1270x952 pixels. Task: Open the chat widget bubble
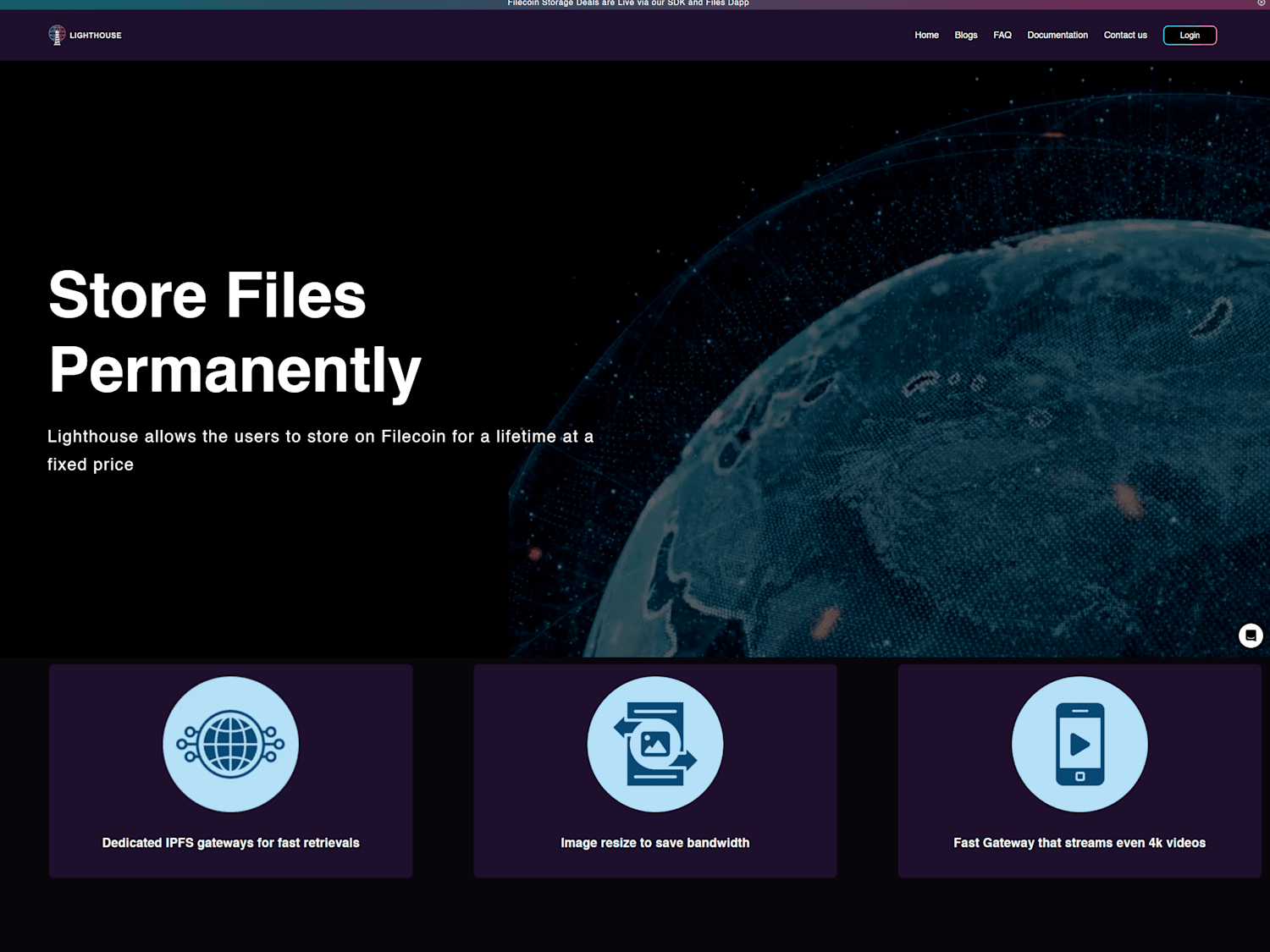(x=1251, y=636)
